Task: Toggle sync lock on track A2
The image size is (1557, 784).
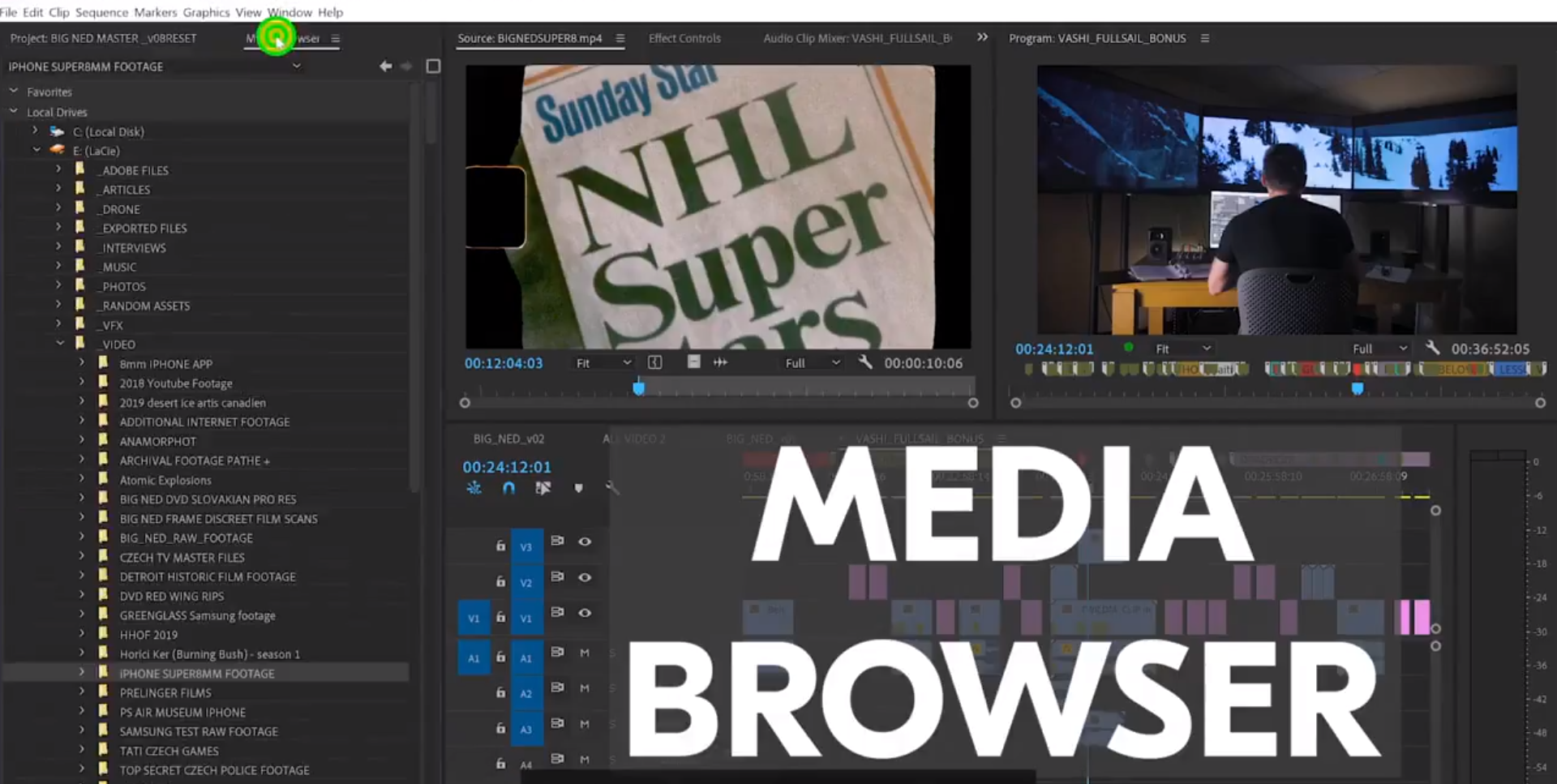Action: (557, 688)
